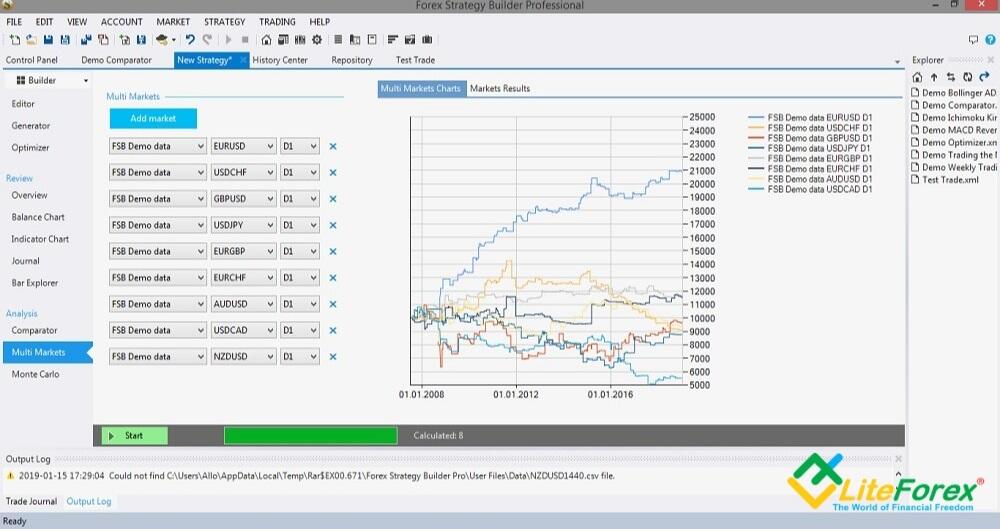Open the D1 period dropdown for AUDUSD

[300, 304]
